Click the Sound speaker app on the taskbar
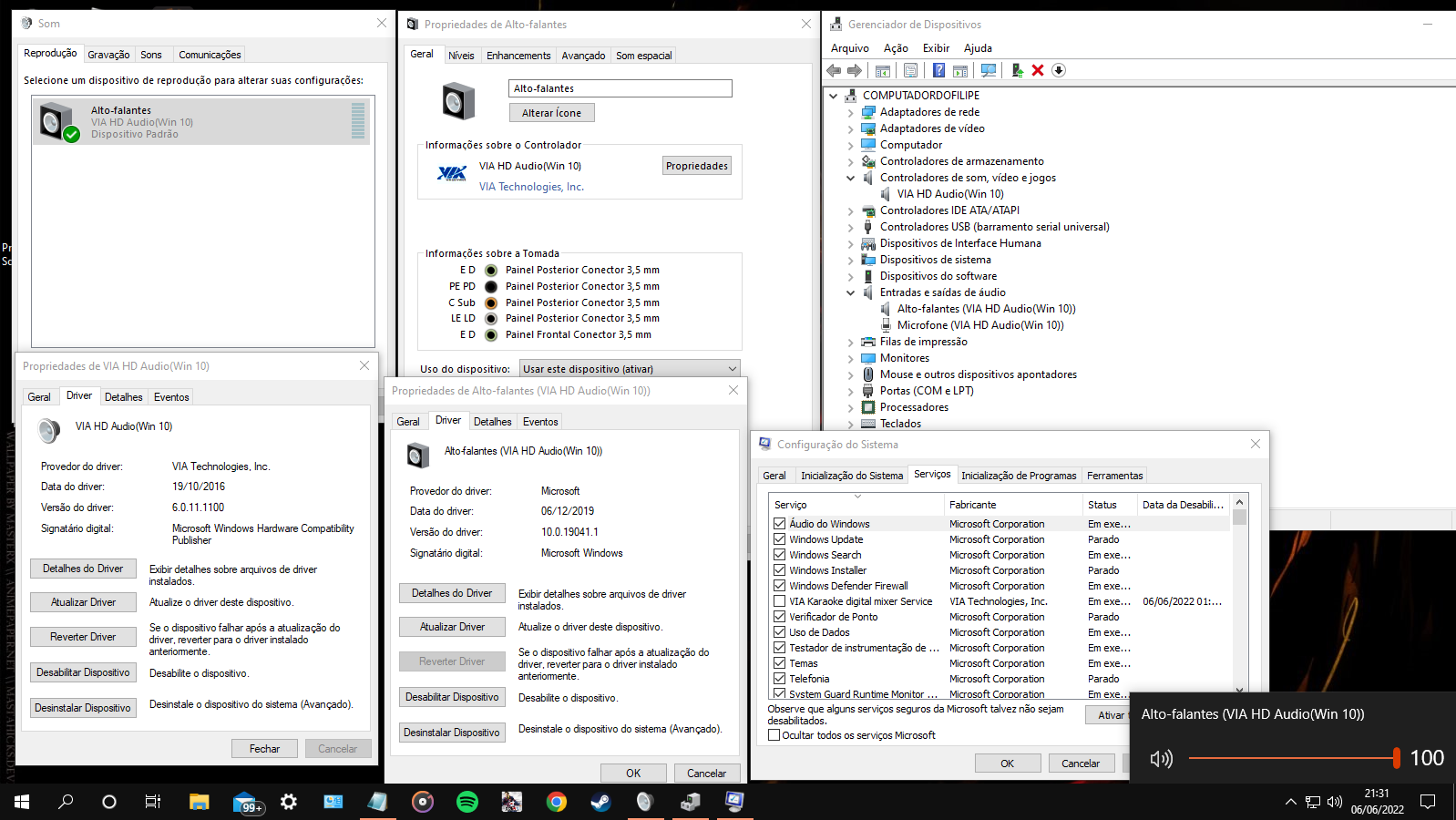Viewport: 1456px width, 820px height. pos(645,802)
